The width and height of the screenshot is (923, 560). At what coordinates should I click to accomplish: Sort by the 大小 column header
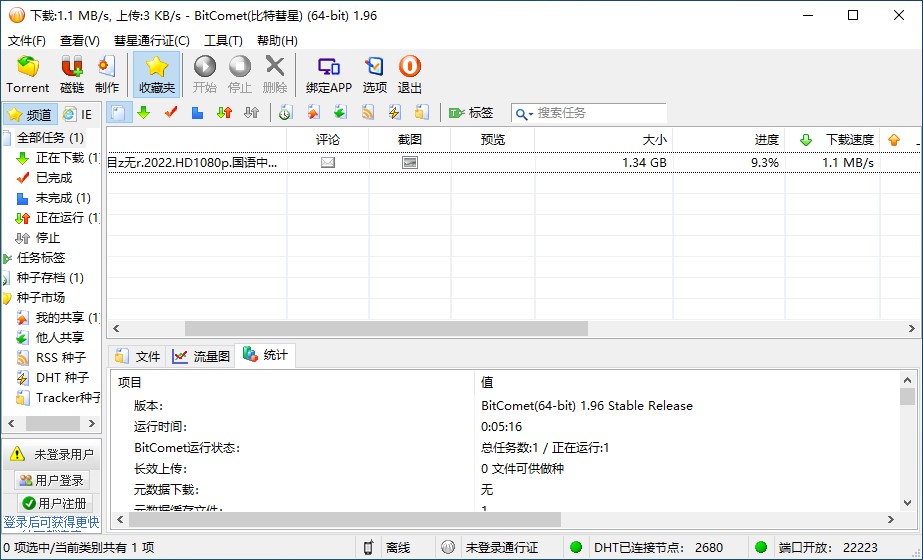[x=603, y=140]
